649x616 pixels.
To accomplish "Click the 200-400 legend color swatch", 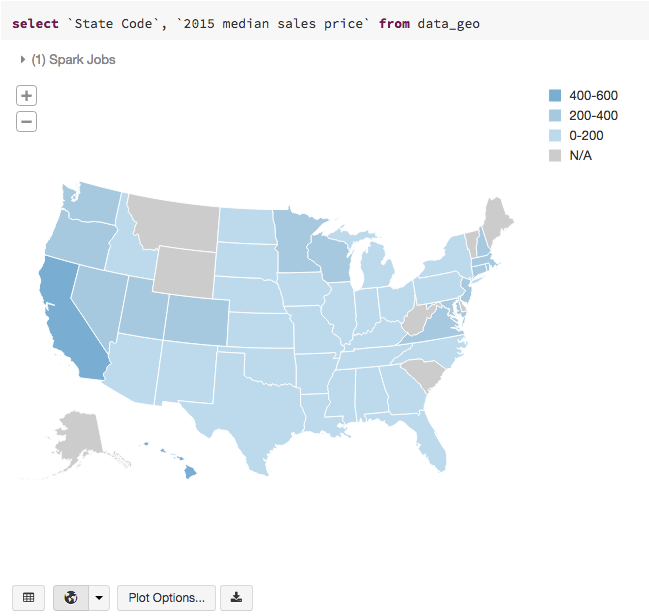I will 555,116.
